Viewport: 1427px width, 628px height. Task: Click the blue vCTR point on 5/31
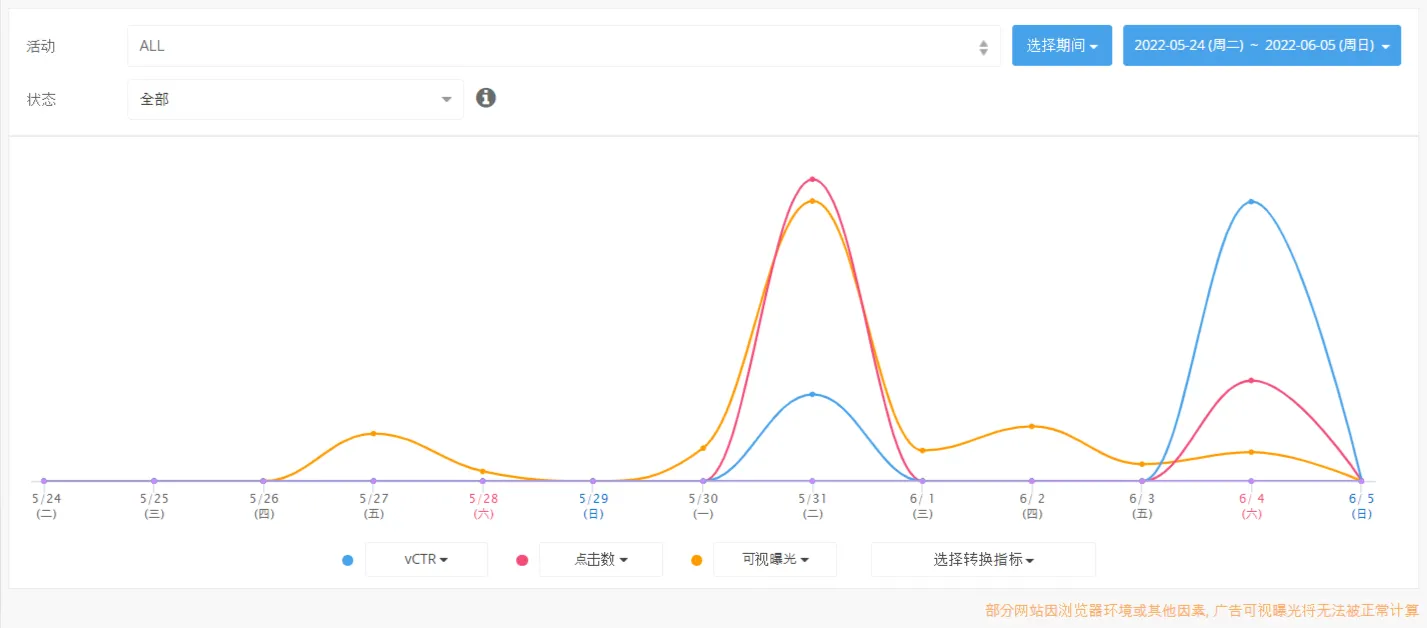click(812, 394)
